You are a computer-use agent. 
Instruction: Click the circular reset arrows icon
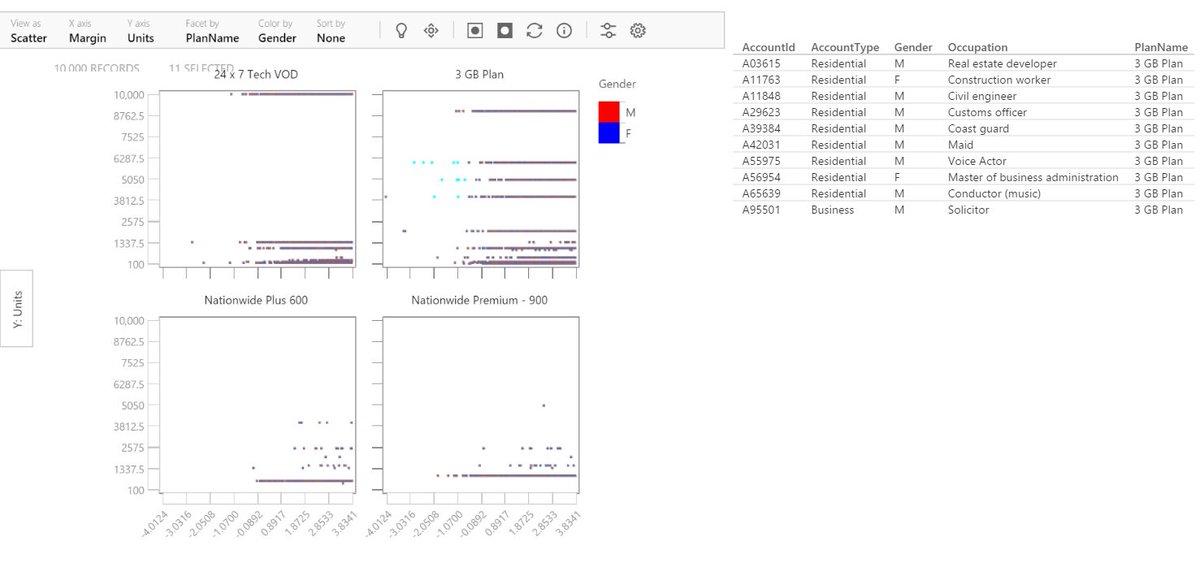click(535, 30)
